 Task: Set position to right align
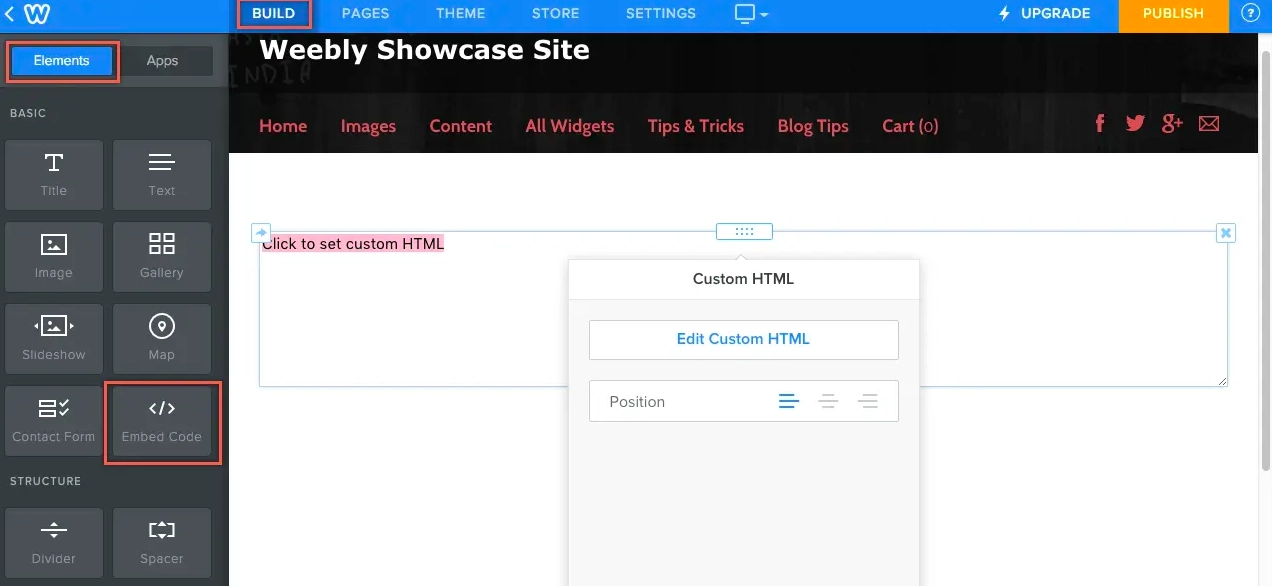[868, 402]
